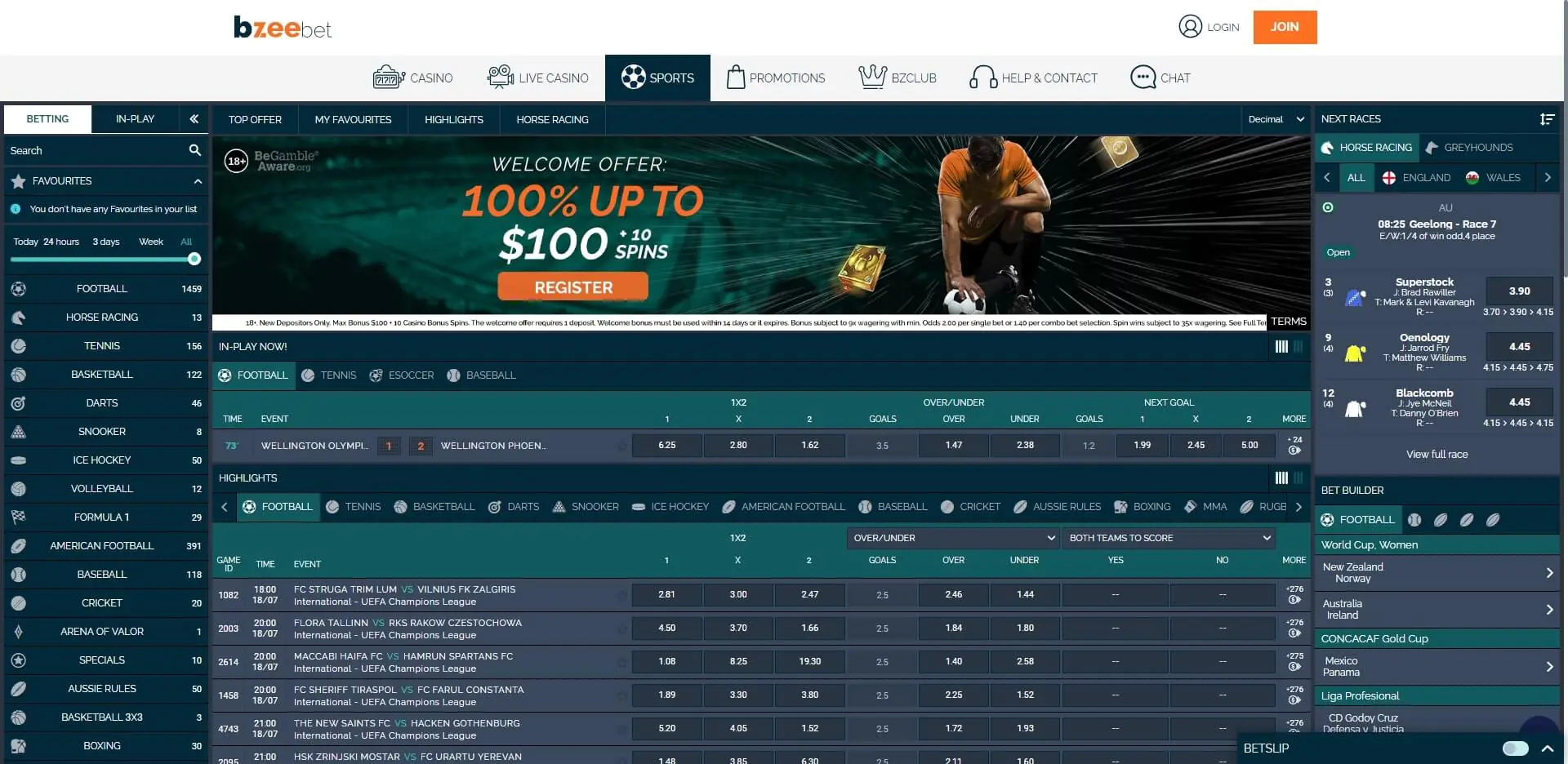
Task: Open the Darts category from the sidebar
Action: (x=102, y=402)
